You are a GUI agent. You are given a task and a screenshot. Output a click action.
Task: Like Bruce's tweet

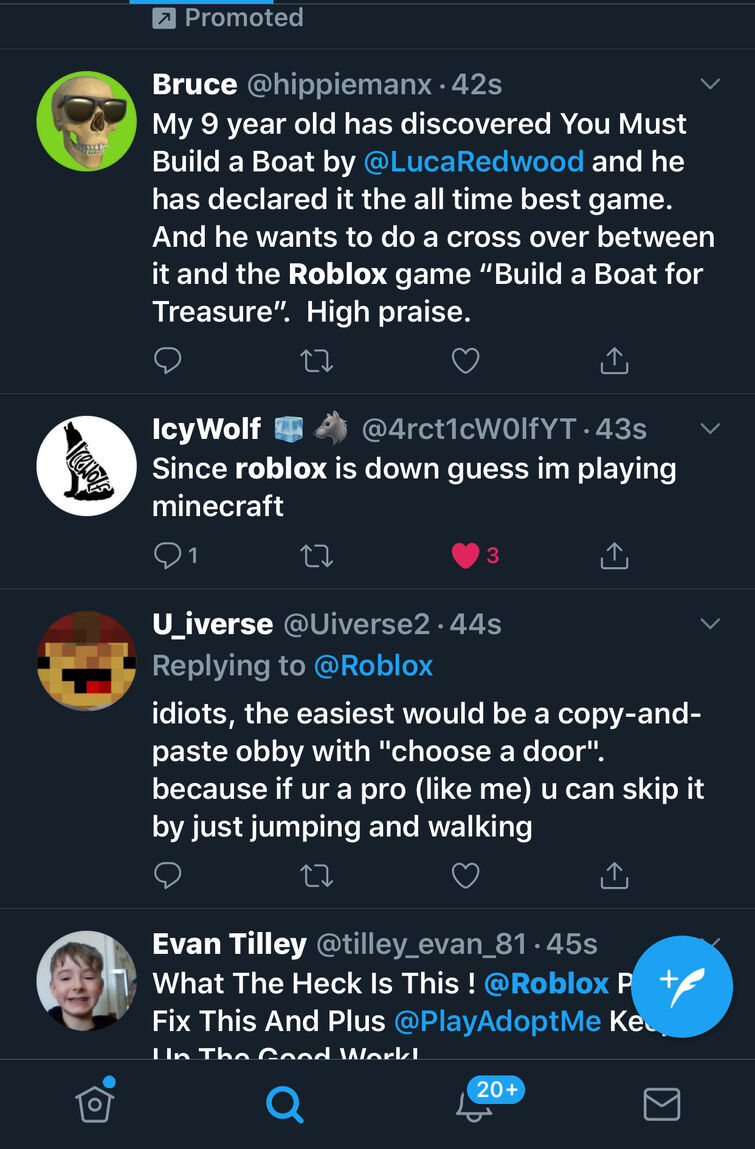tap(465, 360)
